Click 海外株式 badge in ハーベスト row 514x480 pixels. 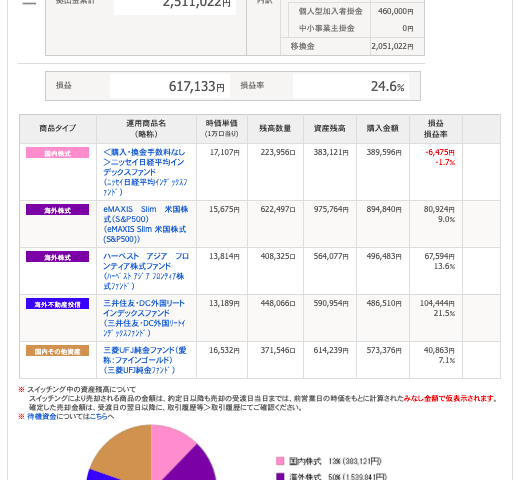[57, 257]
